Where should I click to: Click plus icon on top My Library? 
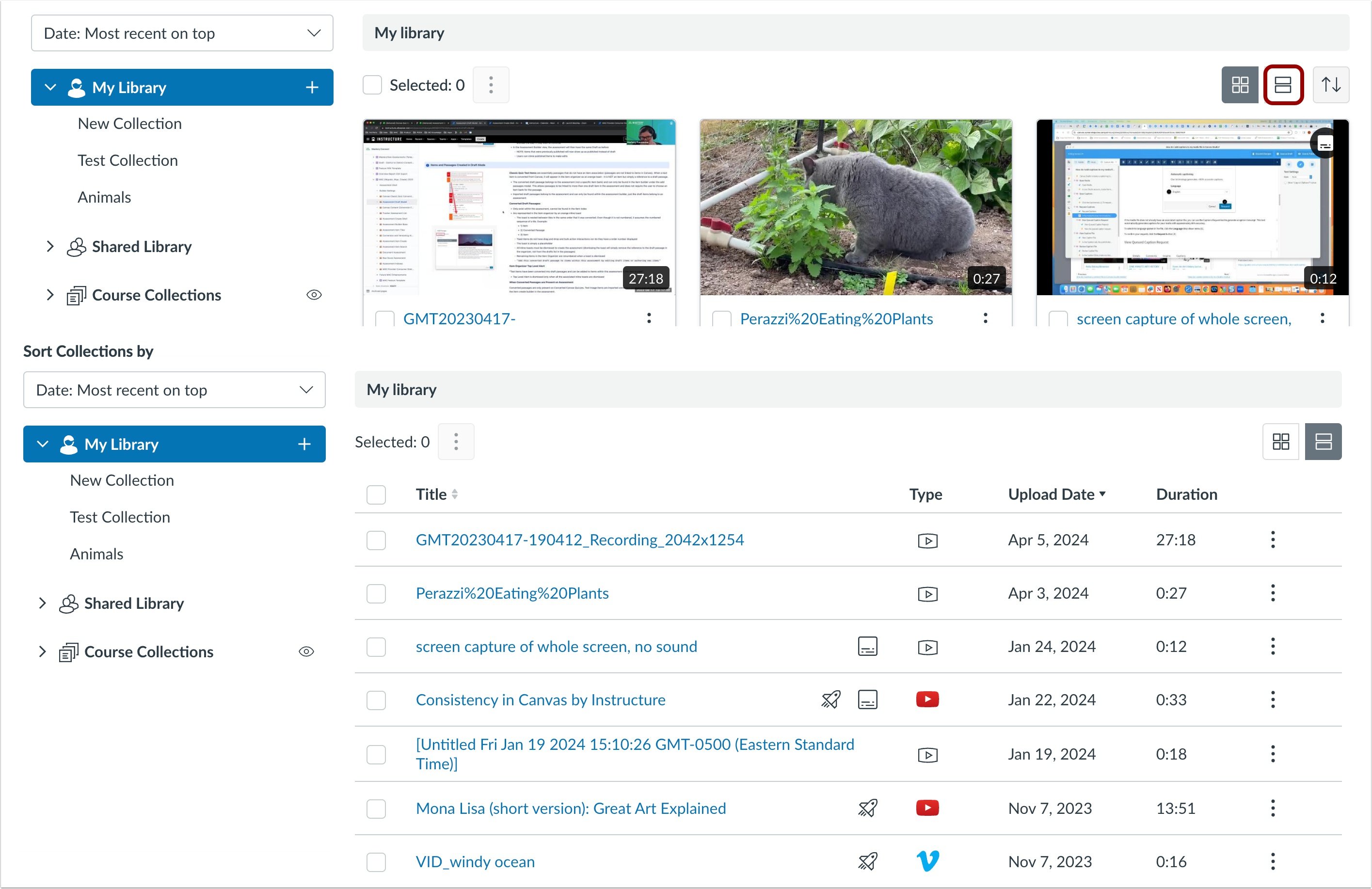(312, 87)
